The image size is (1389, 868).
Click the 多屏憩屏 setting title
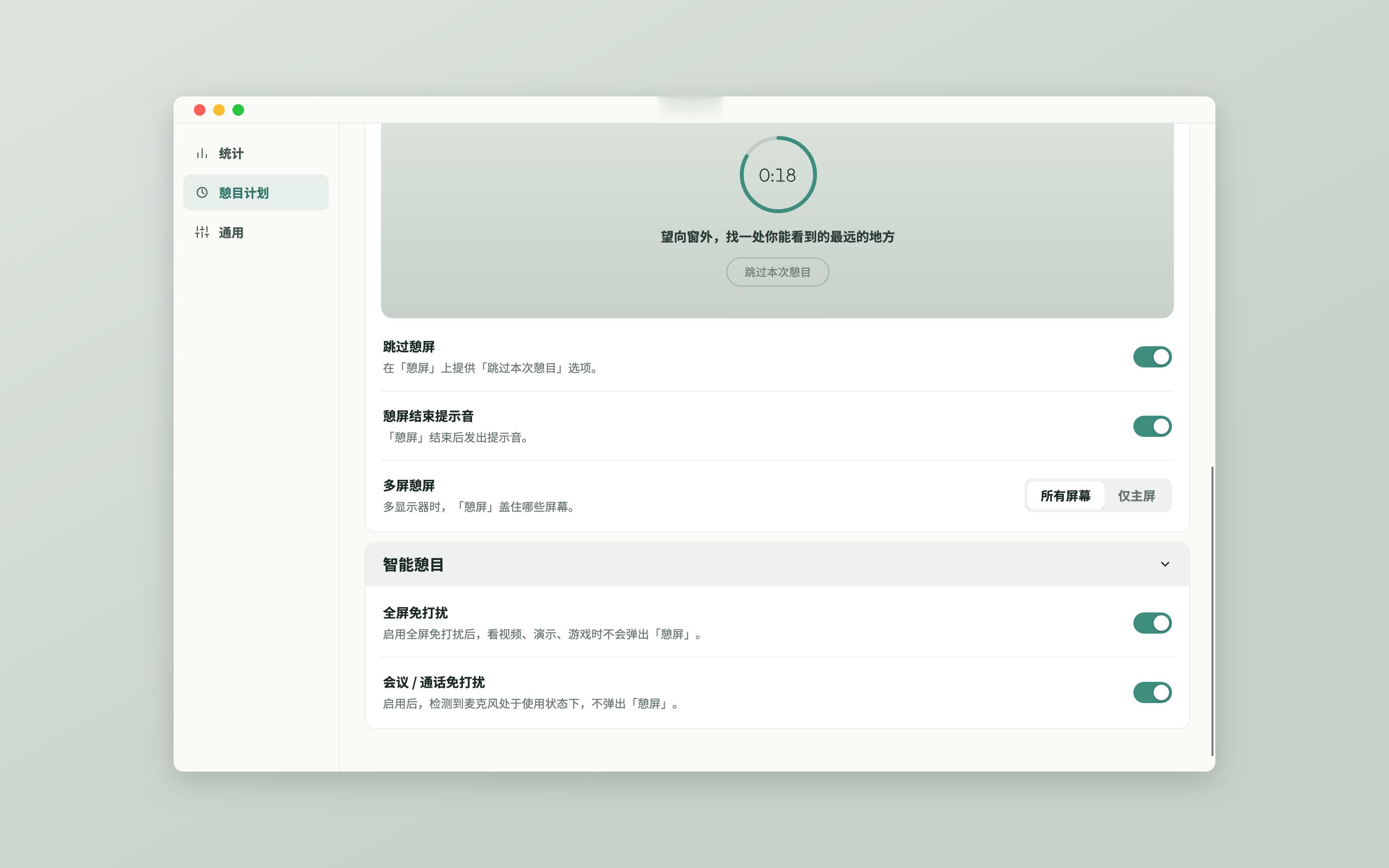[409, 486]
